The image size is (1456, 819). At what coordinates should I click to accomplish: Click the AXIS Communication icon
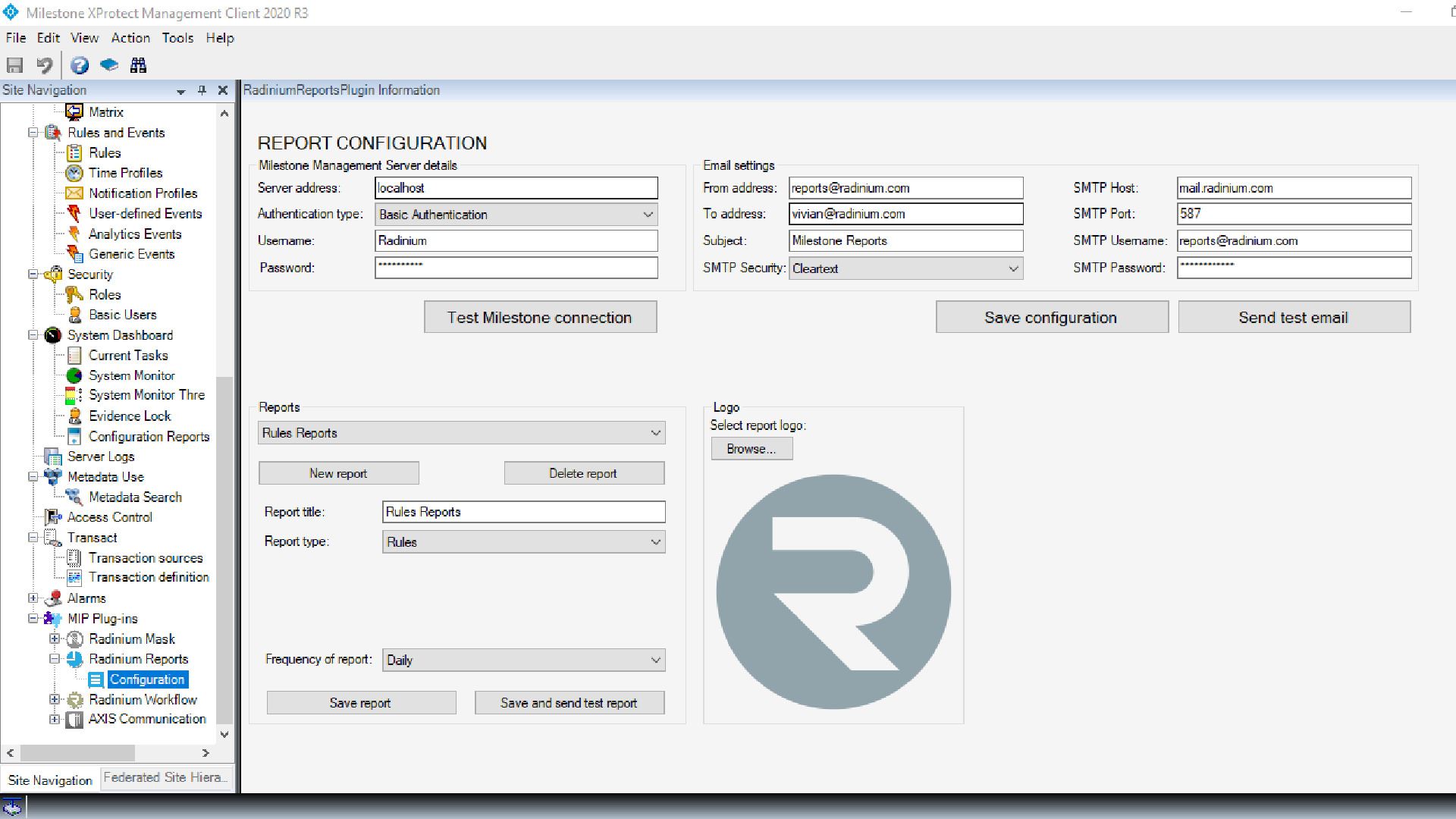tap(74, 719)
